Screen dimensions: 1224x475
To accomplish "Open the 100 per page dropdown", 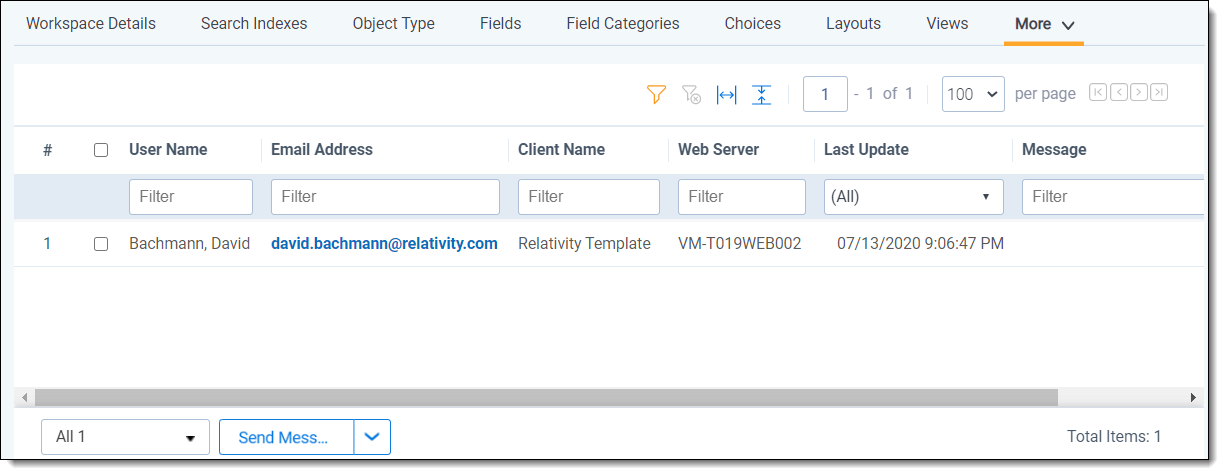I will tap(973, 94).
